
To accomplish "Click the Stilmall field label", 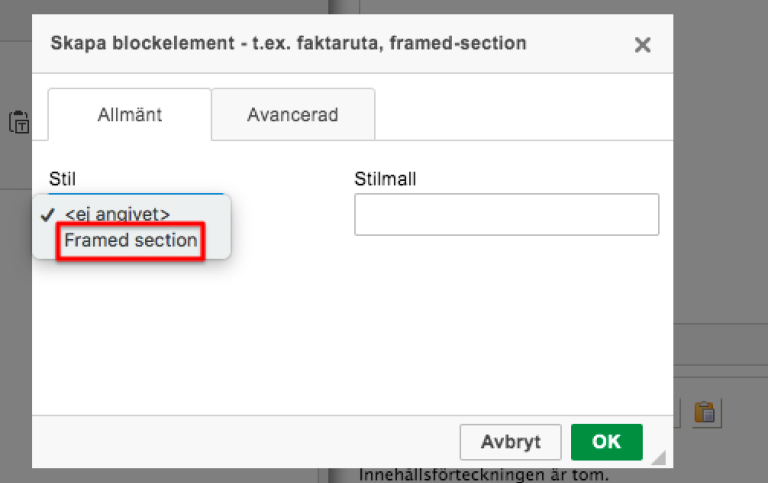I will [x=385, y=179].
